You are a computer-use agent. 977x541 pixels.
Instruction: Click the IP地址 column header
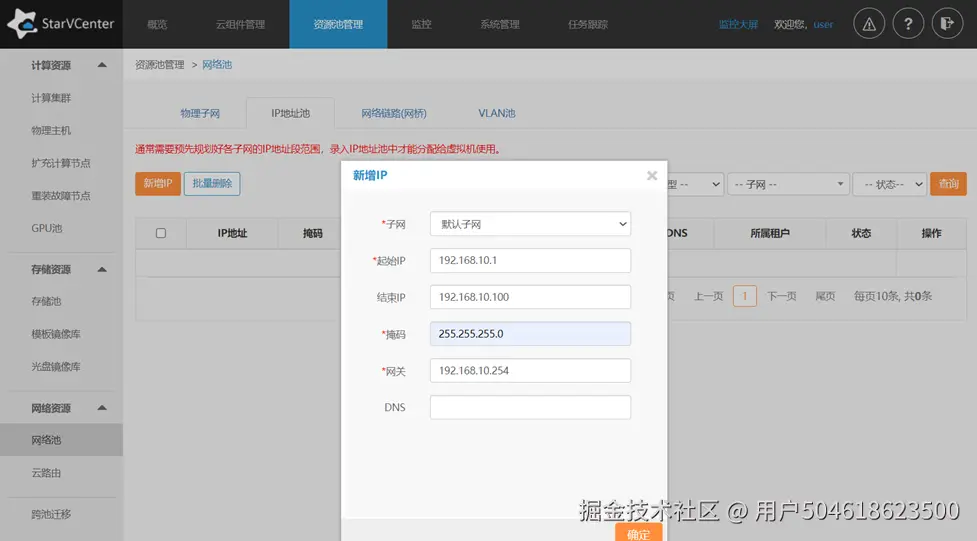pyautogui.click(x=232, y=233)
